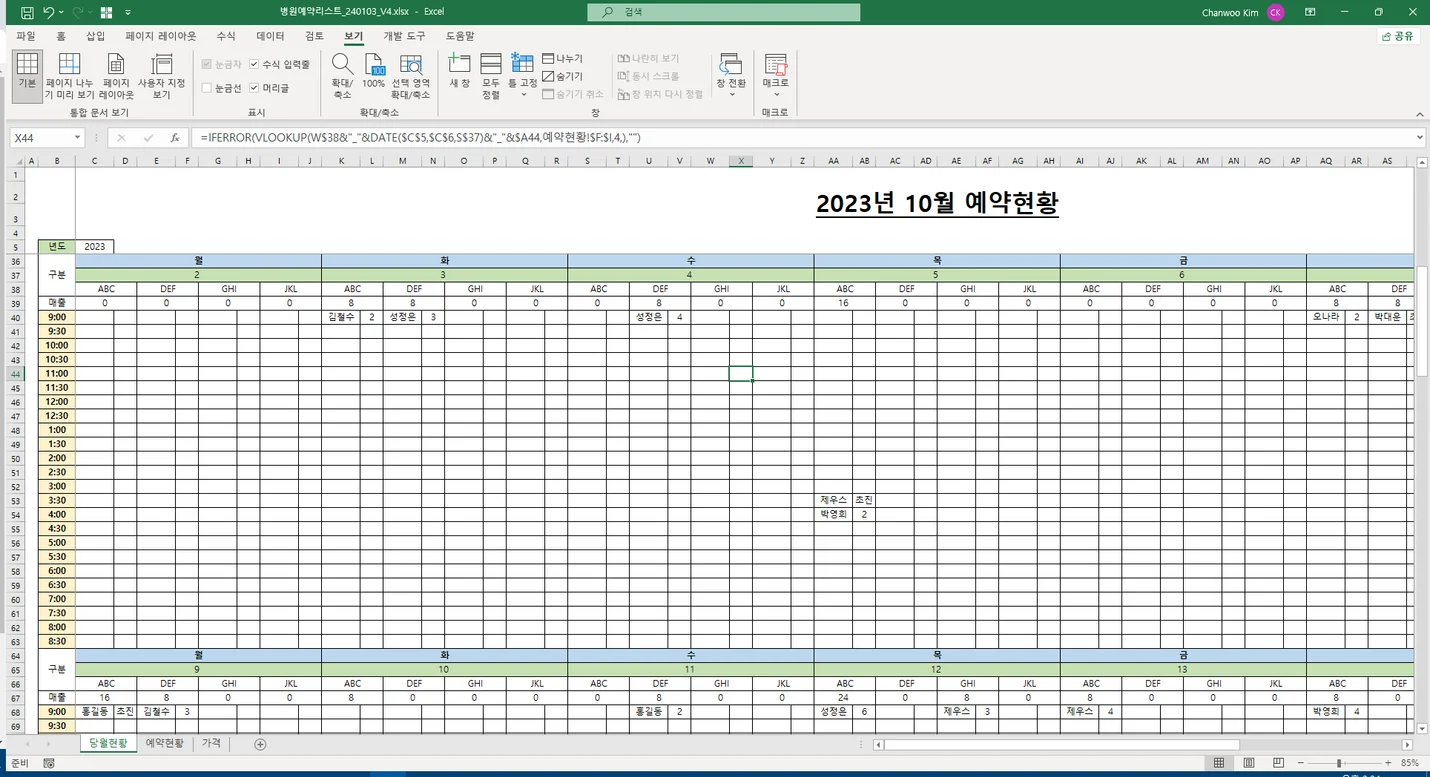Click the macro record status bar icon
The width and height of the screenshot is (1430, 777).
[49, 764]
